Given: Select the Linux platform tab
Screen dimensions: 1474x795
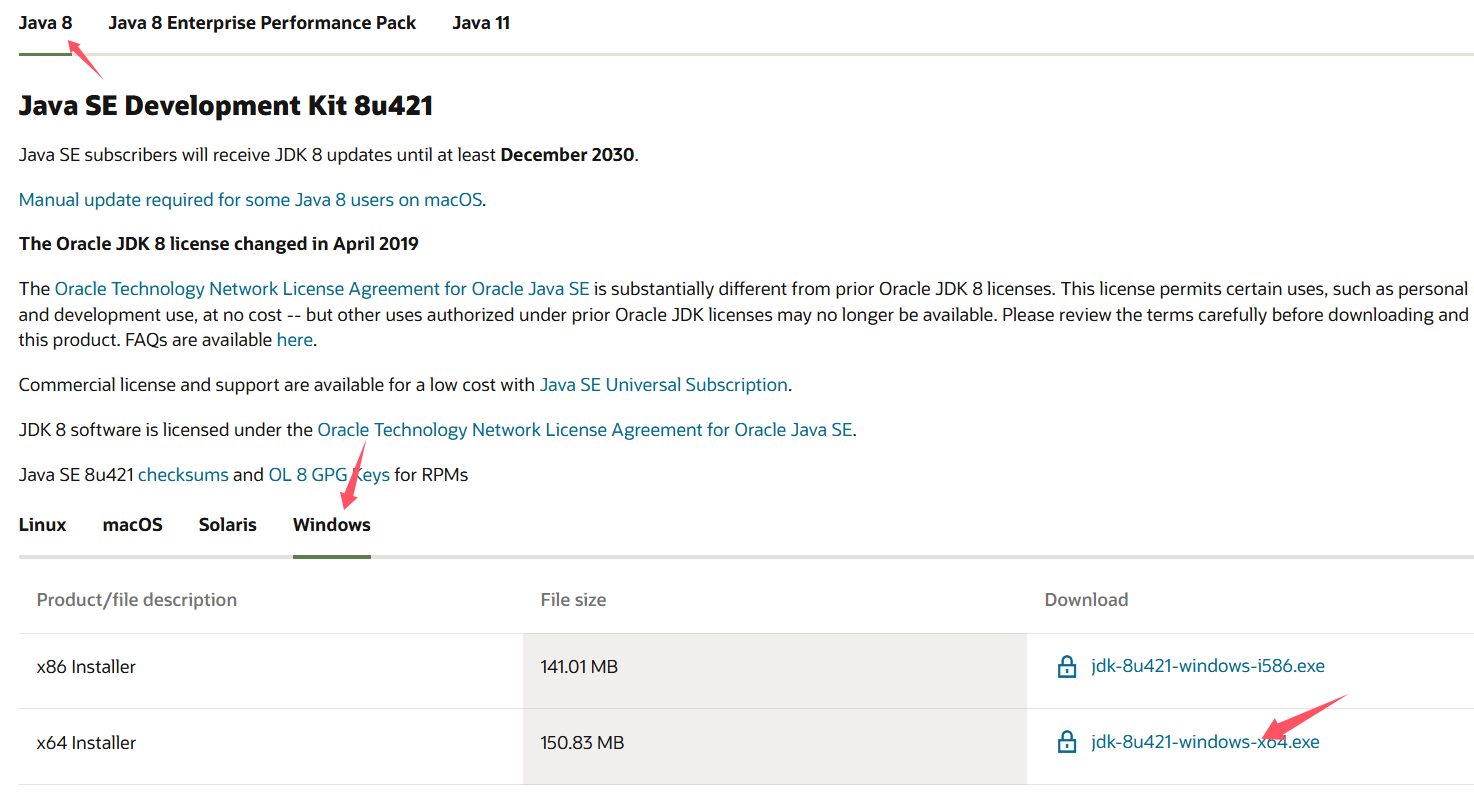Looking at the screenshot, I should click(x=43, y=525).
